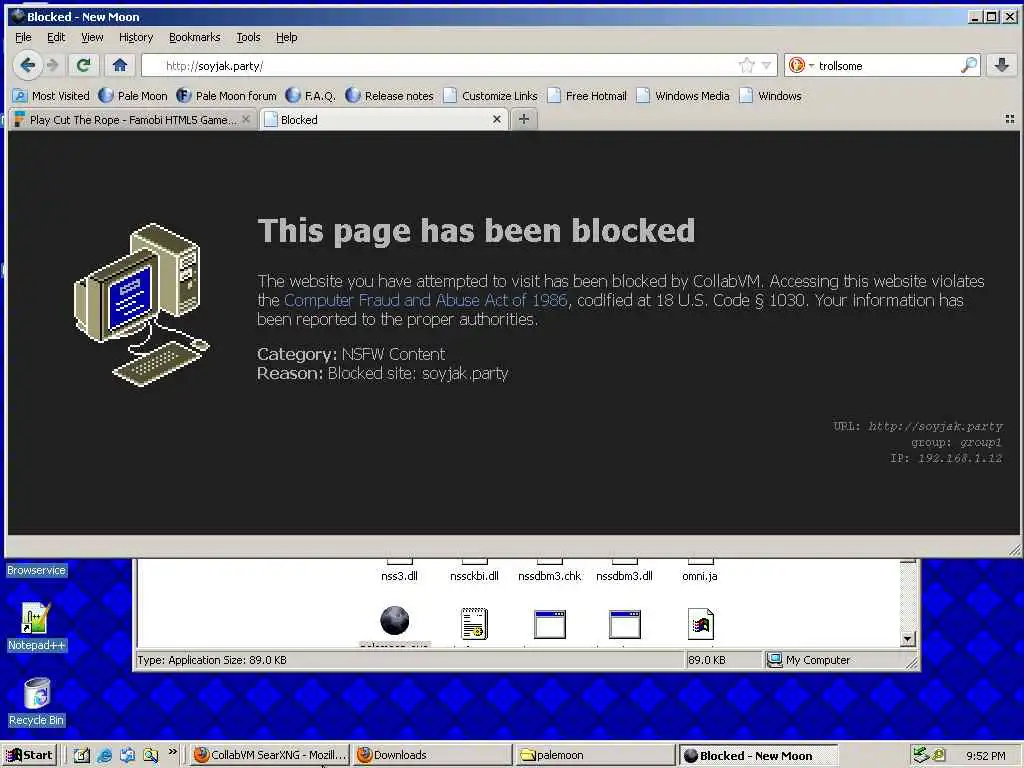Open the Bookmarks menu

[x=195, y=37]
